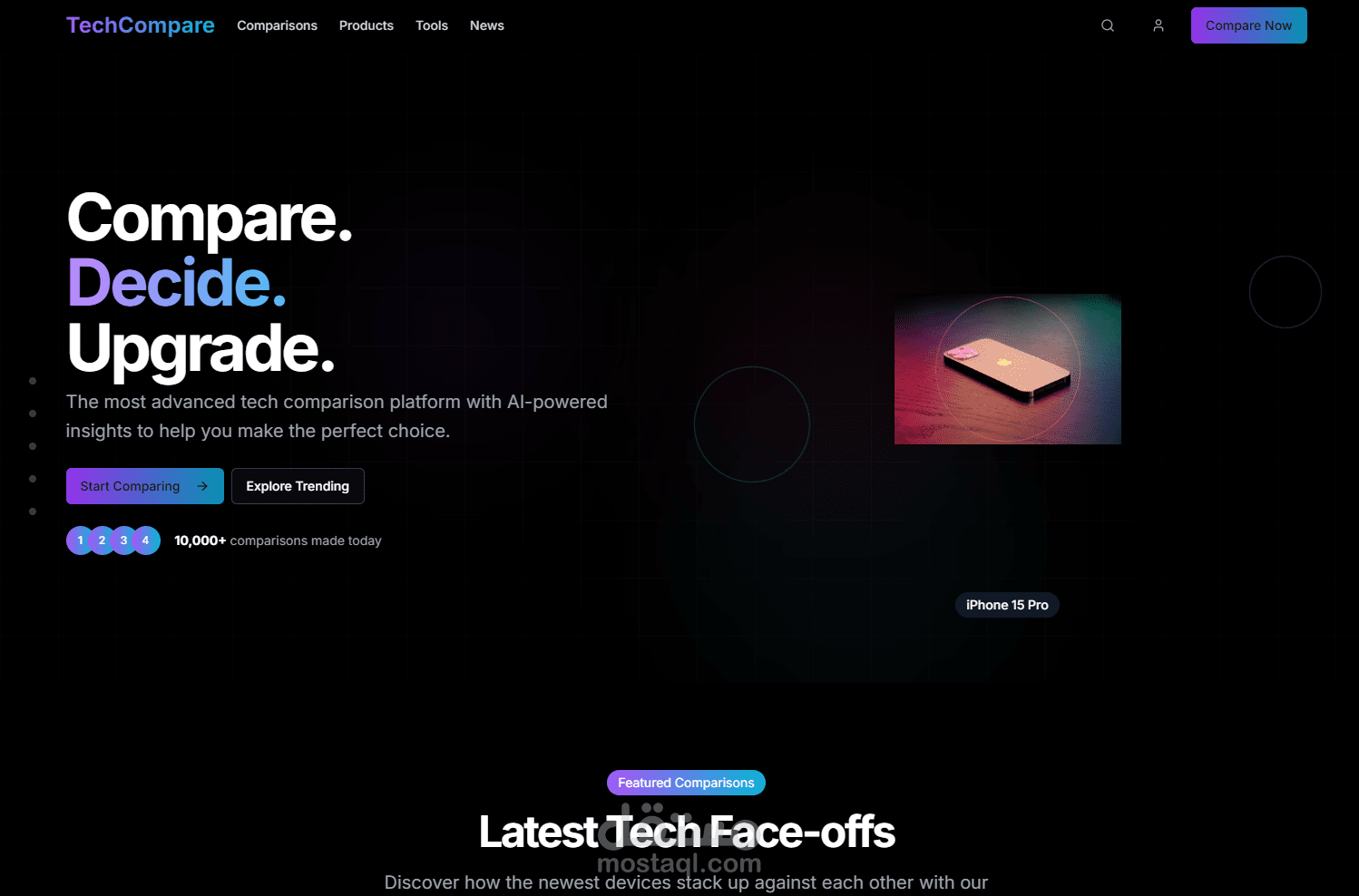Screen dimensions: 1359x896
Task: Select the third section indicator dot
Action: pyautogui.click(x=33, y=446)
